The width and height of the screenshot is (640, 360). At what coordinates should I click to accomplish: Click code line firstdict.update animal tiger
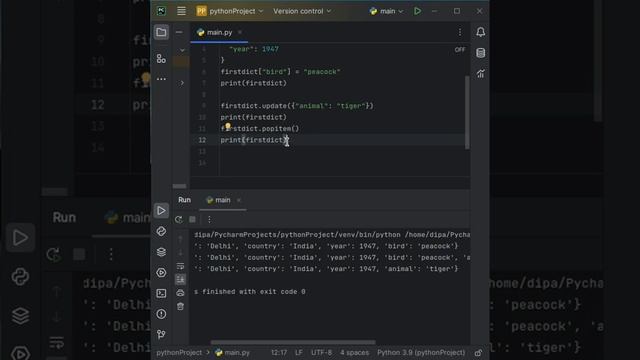(x=297, y=106)
